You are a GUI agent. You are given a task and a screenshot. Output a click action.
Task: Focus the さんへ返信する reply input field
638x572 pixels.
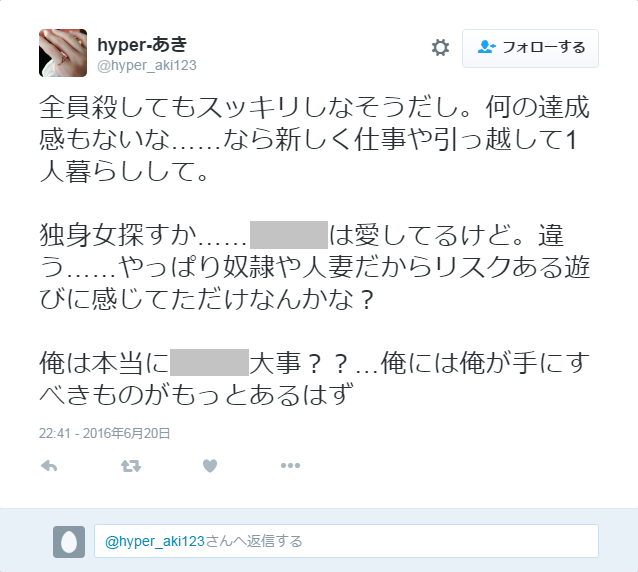pos(346,541)
